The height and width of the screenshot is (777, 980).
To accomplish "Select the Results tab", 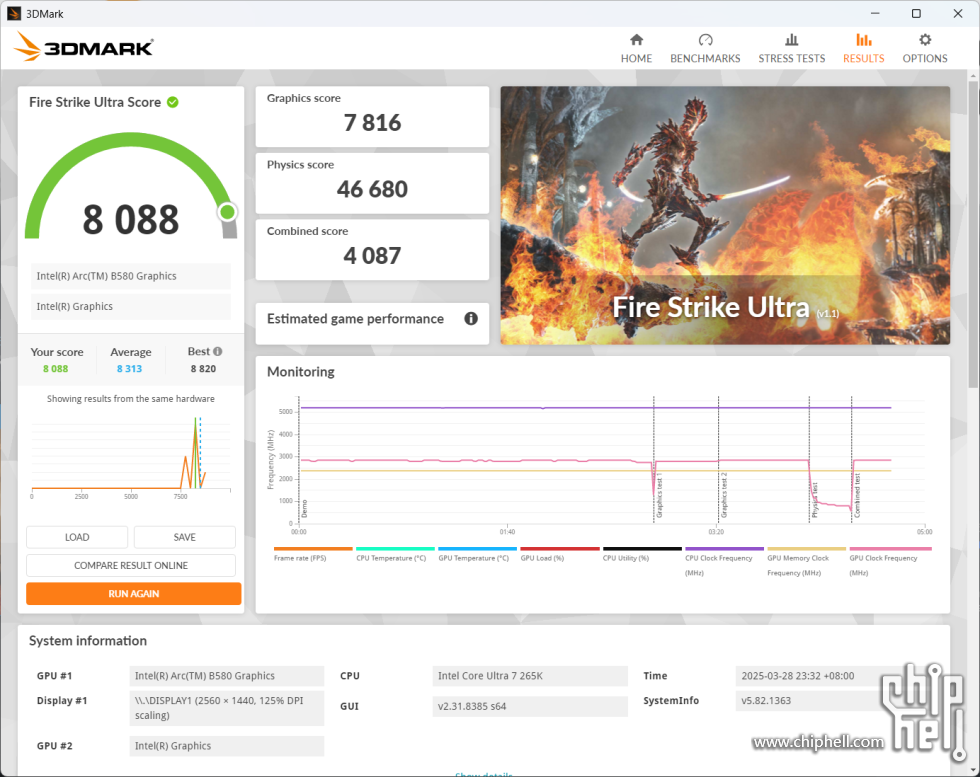I will (x=863, y=49).
